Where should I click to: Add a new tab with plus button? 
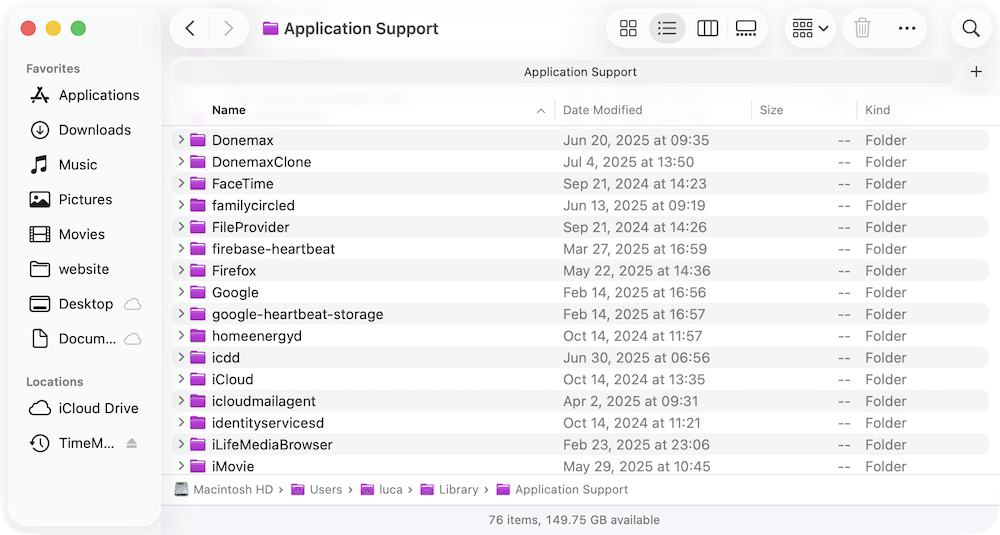coord(976,71)
